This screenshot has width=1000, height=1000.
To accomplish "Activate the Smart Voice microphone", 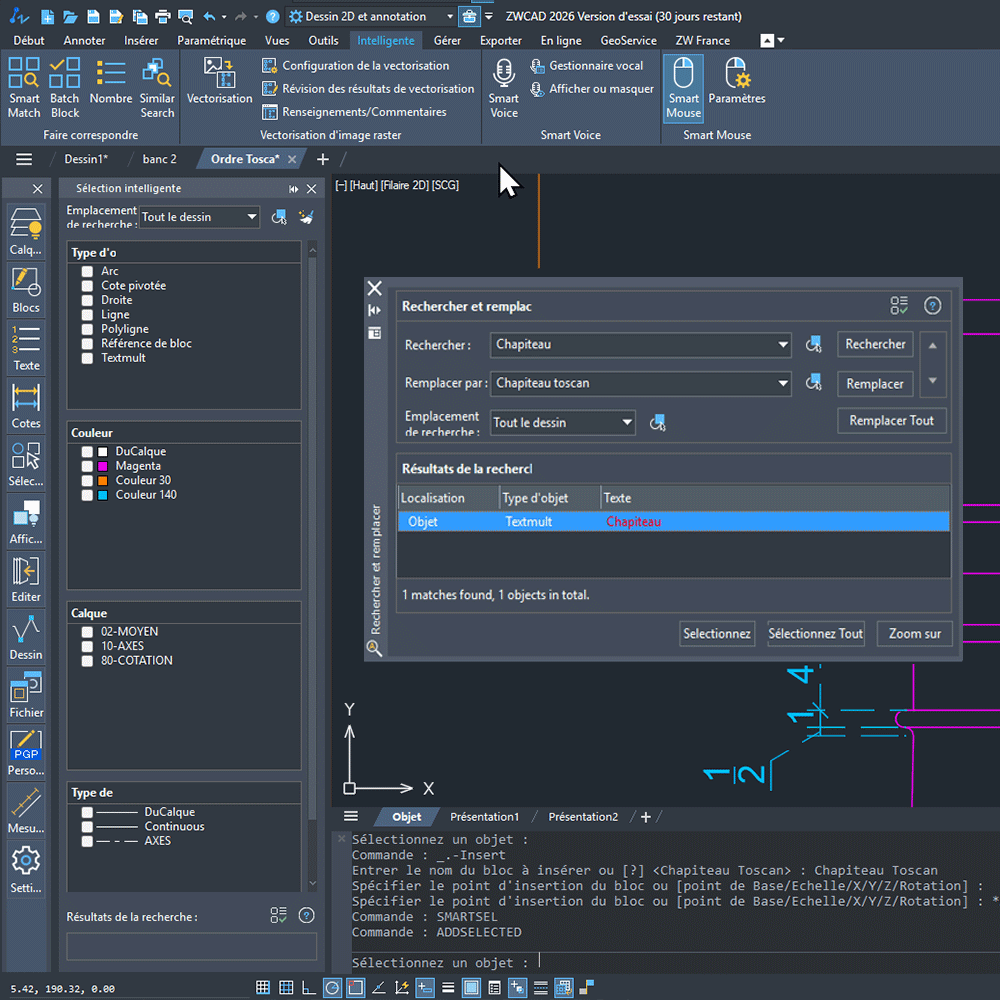I will (504, 87).
